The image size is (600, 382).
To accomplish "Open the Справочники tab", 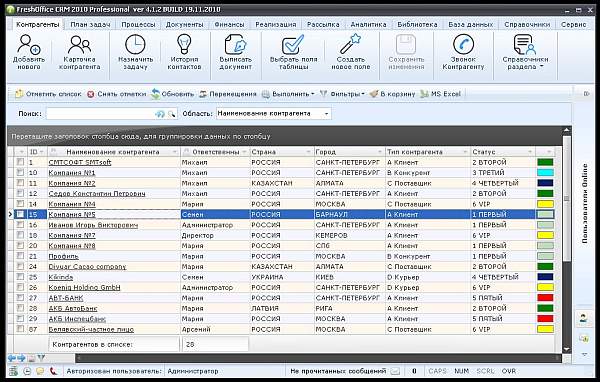I will pyautogui.click(x=527, y=24).
